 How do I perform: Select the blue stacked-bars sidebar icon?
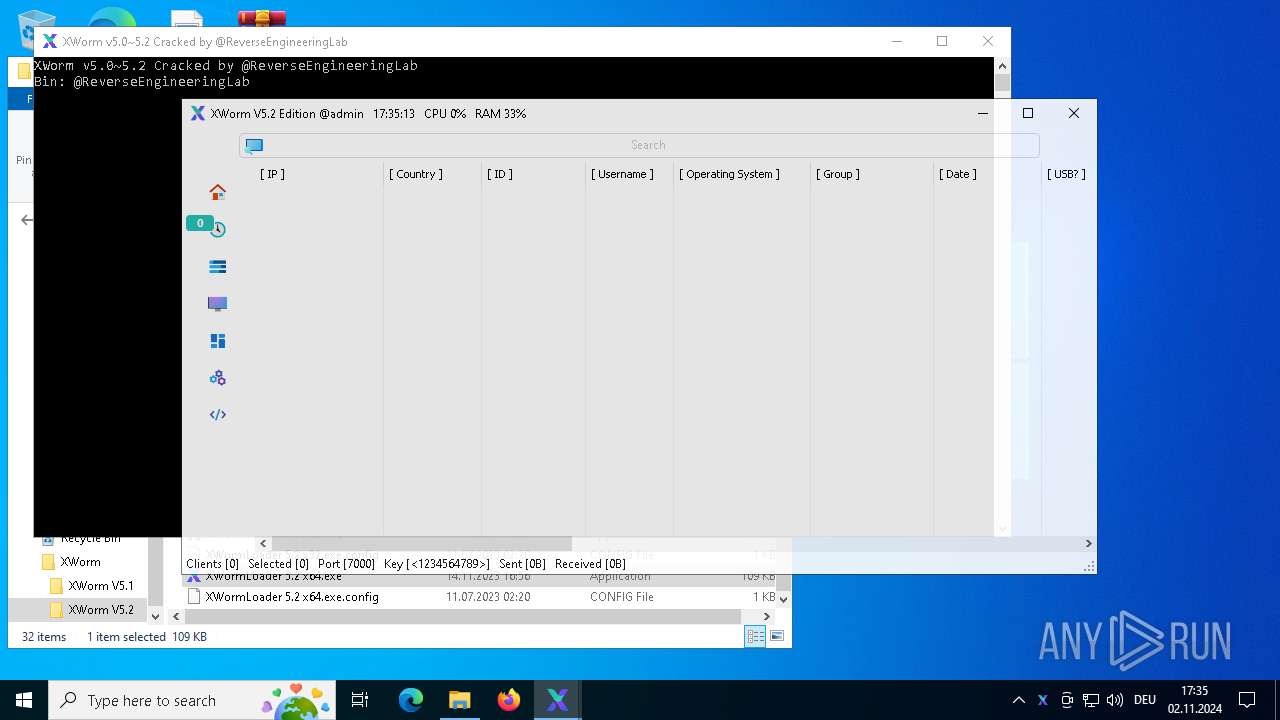[x=217, y=267]
